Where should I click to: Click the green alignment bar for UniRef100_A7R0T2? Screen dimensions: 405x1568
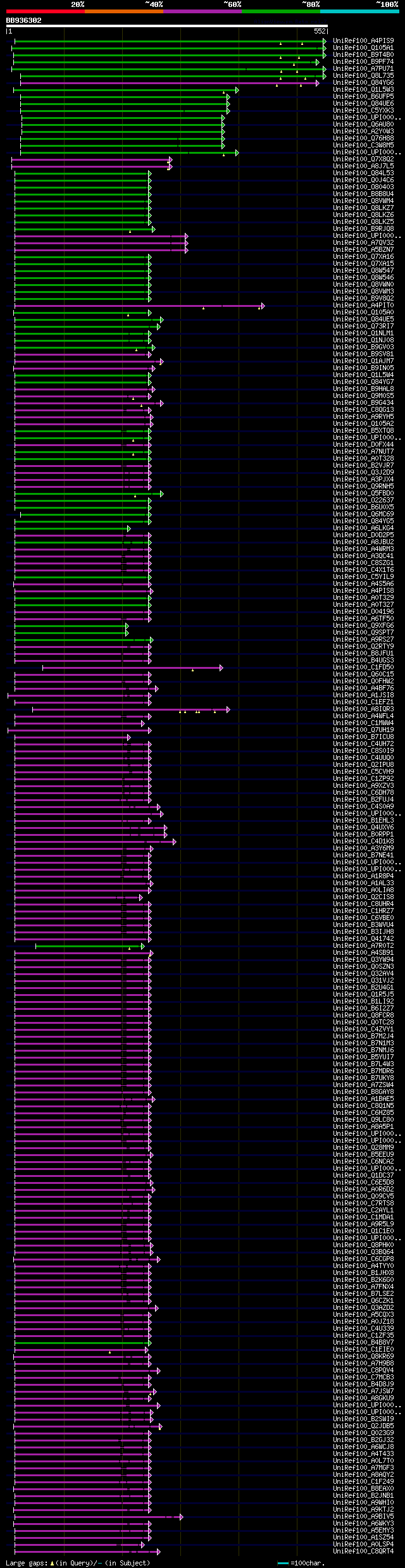click(90, 946)
